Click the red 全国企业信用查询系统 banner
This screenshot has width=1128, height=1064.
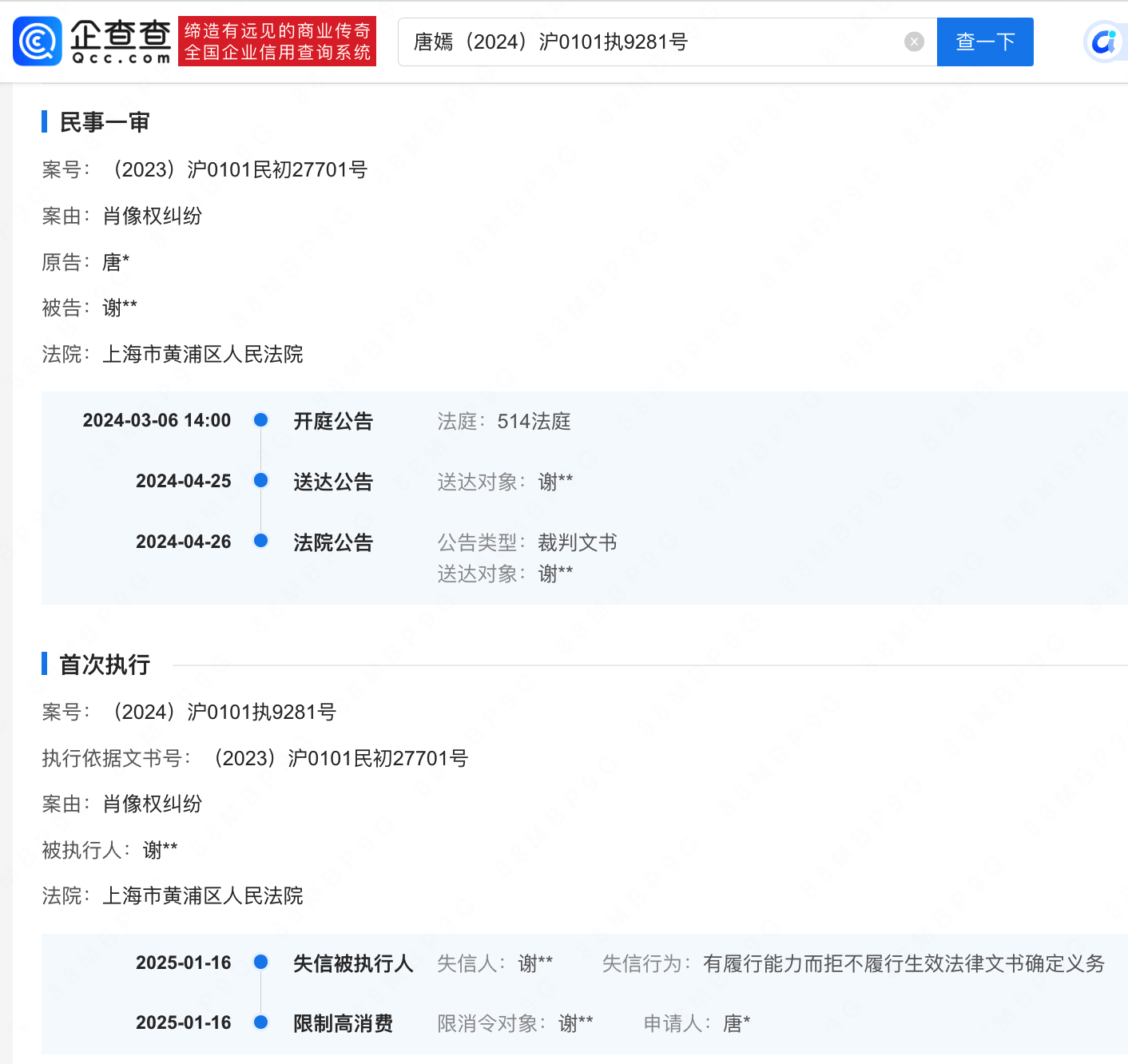coord(277,42)
